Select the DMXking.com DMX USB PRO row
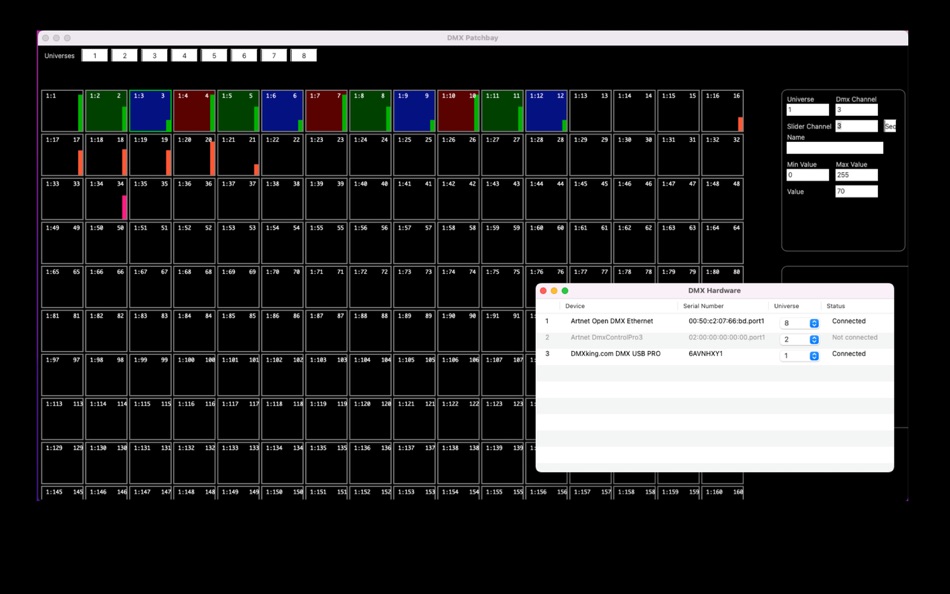This screenshot has width=950, height=594. tap(714, 355)
